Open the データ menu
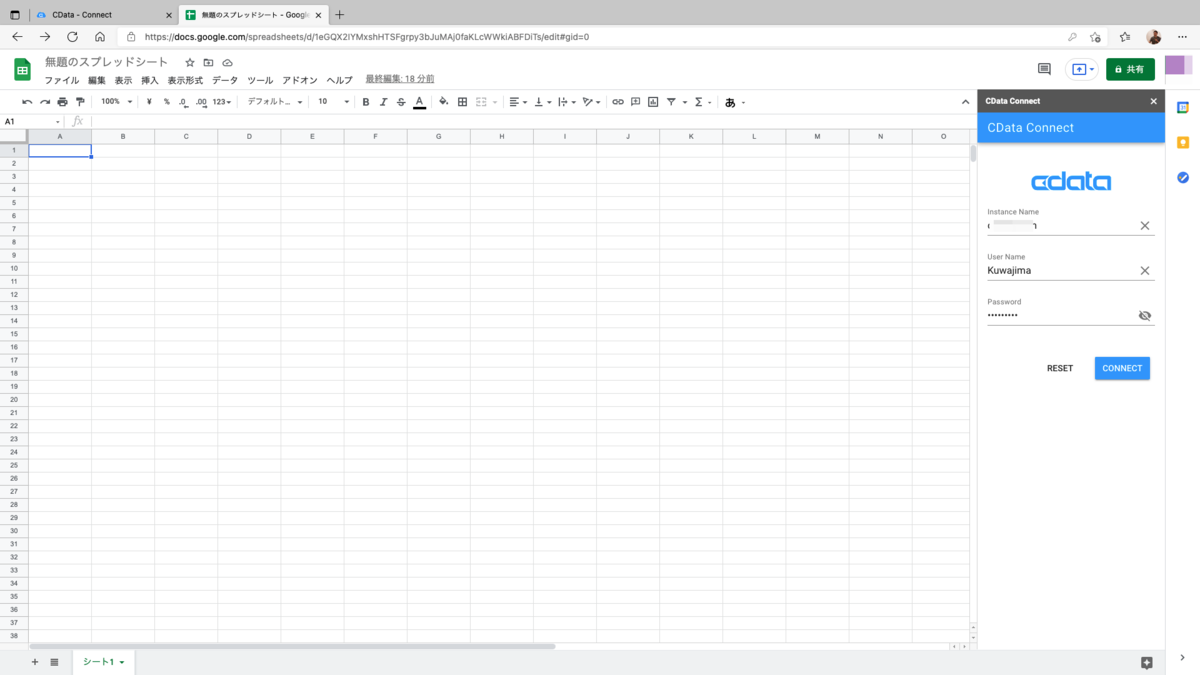 point(225,80)
